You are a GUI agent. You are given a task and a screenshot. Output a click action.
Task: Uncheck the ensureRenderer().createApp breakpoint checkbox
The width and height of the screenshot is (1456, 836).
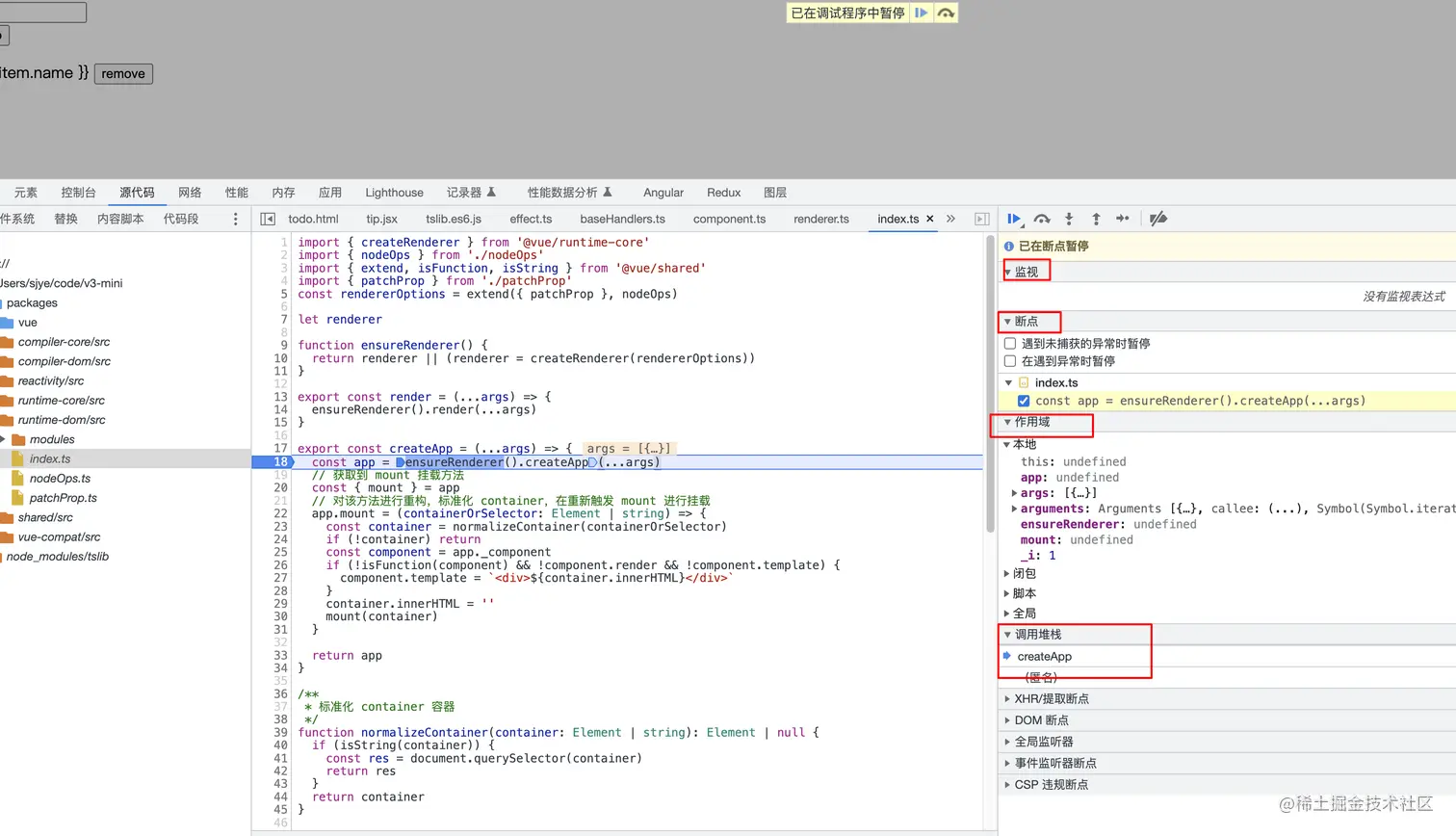1024,401
